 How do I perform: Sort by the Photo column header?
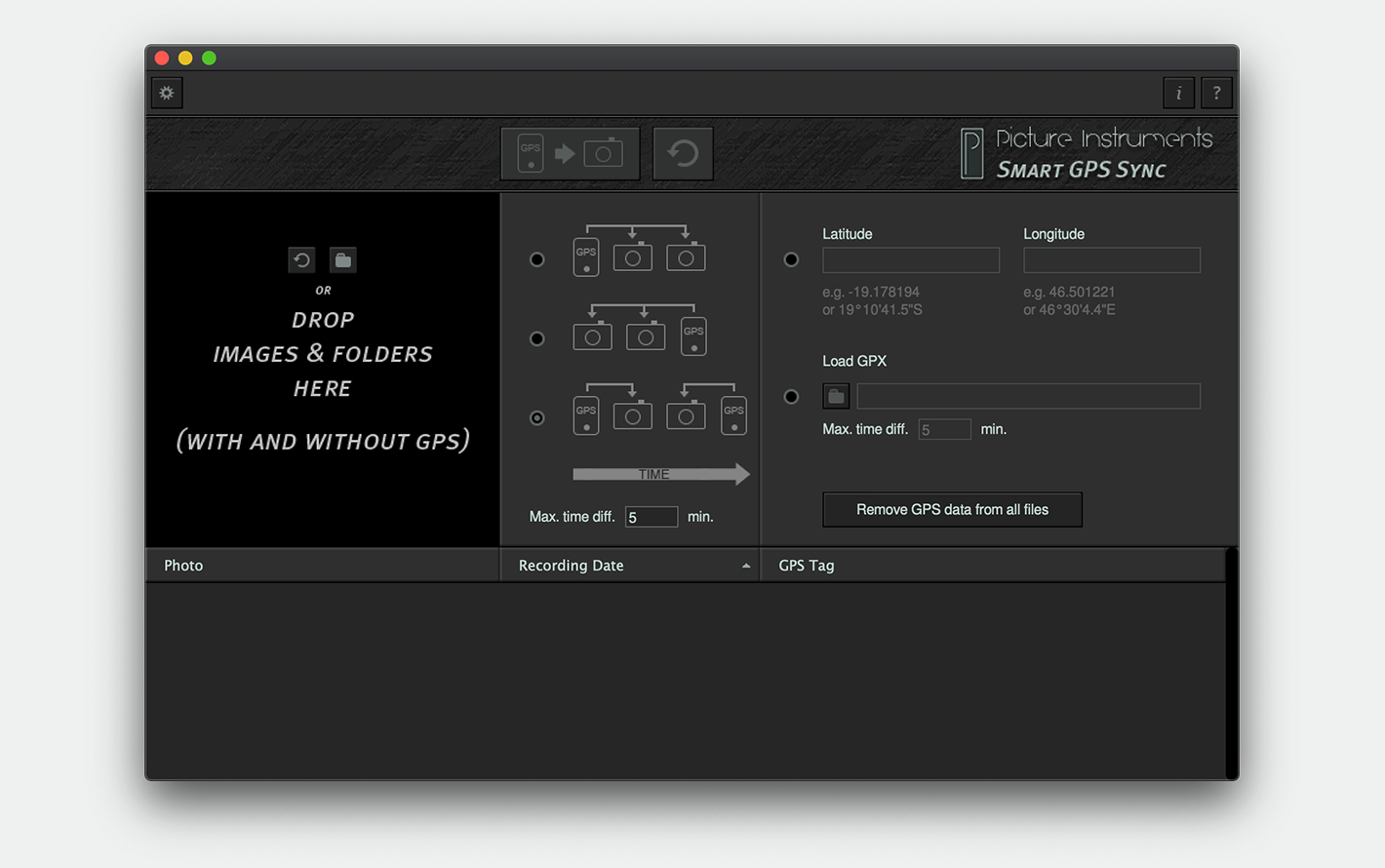click(x=323, y=566)
